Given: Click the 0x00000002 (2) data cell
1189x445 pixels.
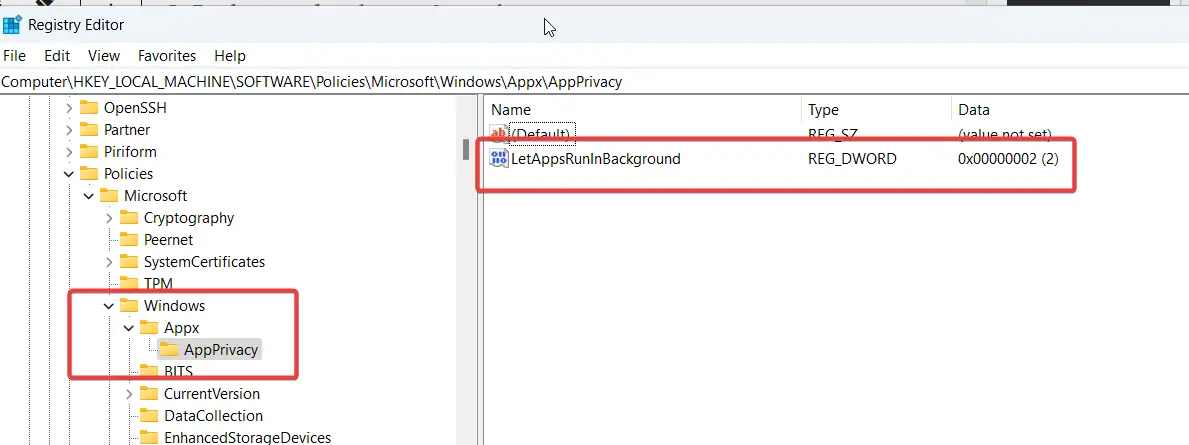Looking at the screenshot, I should point(1009,159).
